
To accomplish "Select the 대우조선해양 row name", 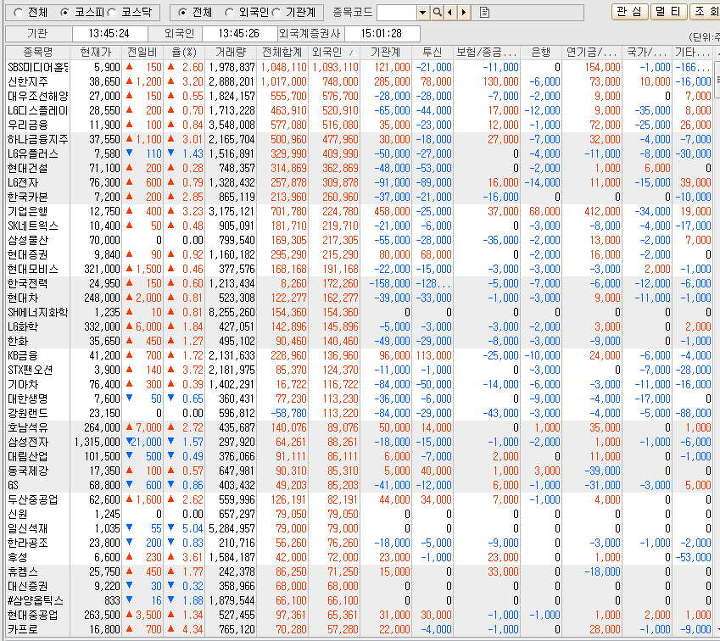I will (38, 96).
